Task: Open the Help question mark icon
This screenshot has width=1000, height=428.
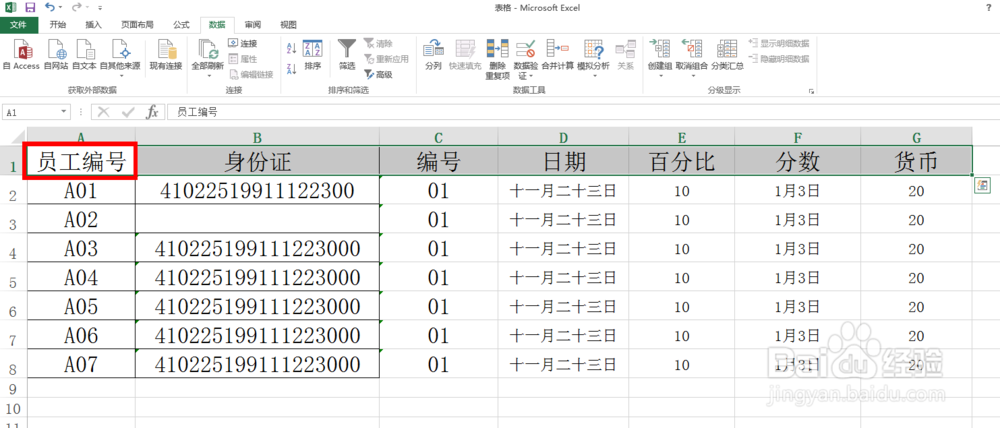Action: click(988, 8)
